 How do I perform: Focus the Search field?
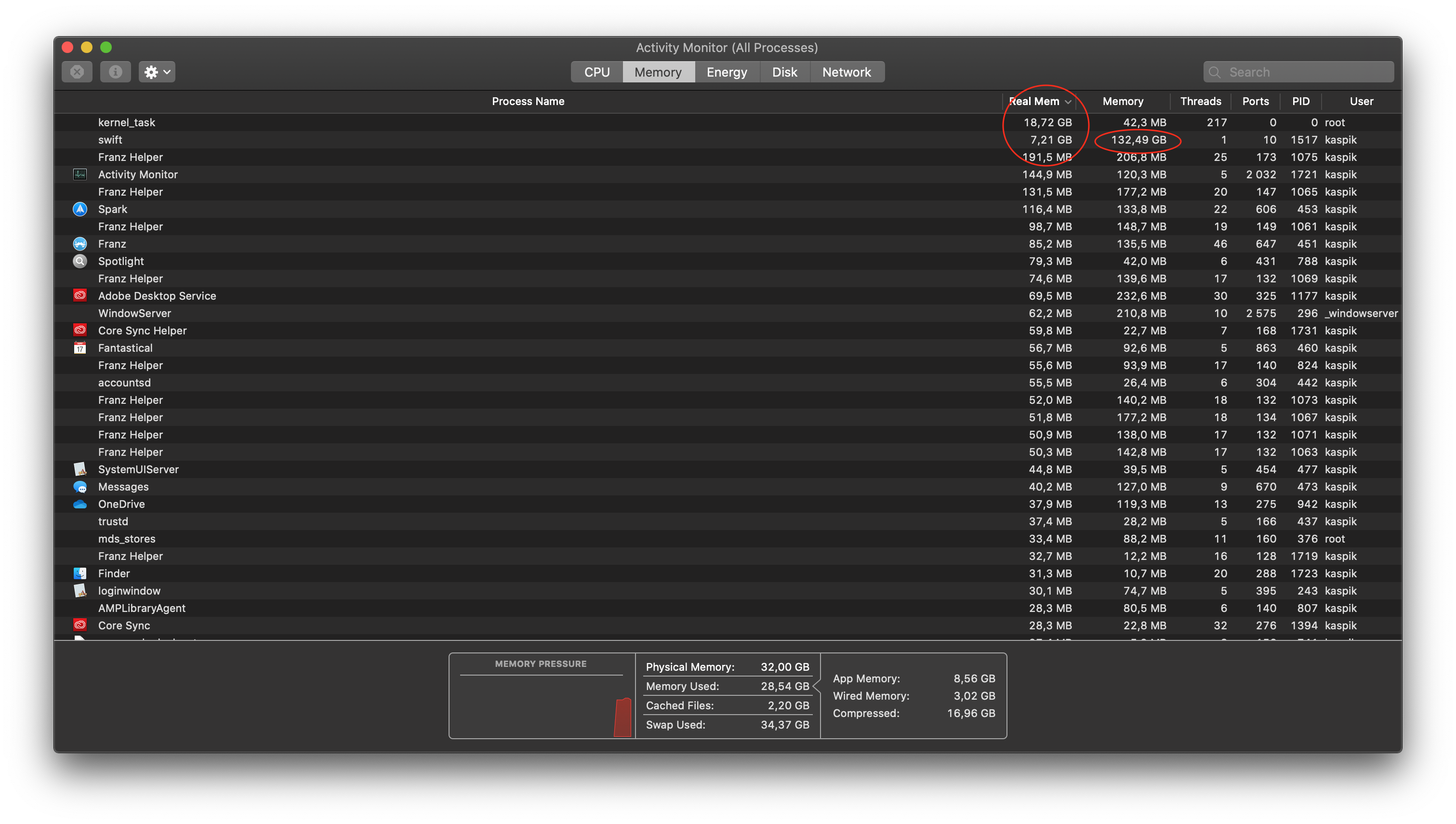[1299, 72]
